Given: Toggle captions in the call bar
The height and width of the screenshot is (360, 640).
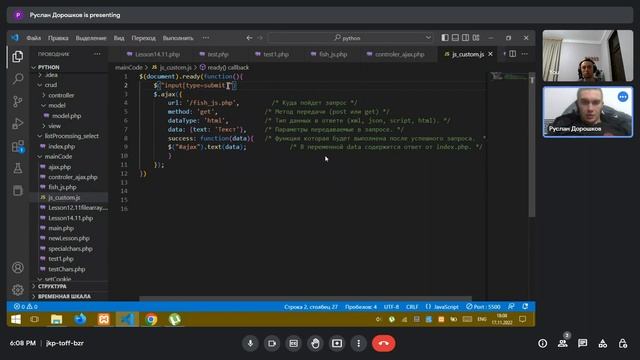Looking at the screenshot, I should 293,343.
